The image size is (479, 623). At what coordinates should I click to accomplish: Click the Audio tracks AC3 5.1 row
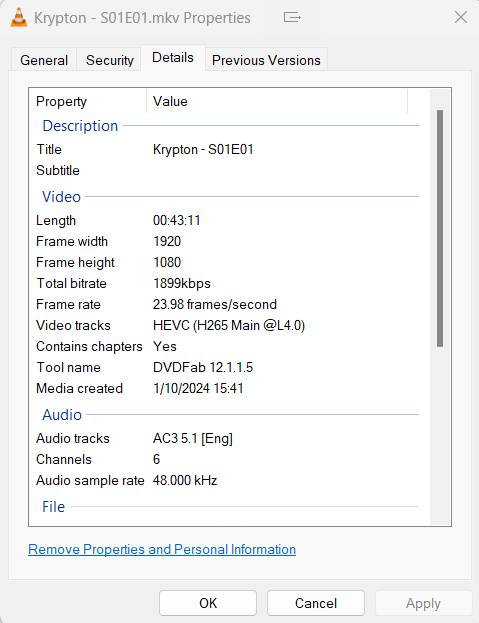pyautogui.click(x=226, y=438)
